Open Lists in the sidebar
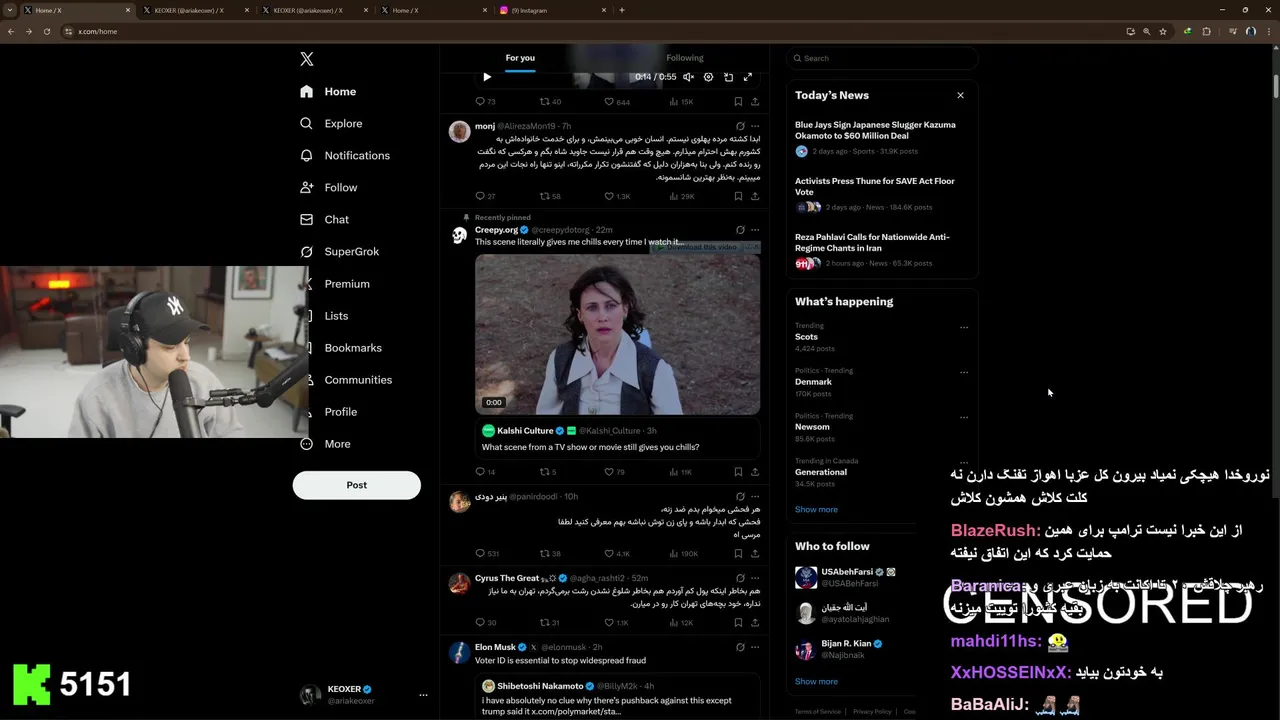The height and width of the screenshot is (720, 1280). (336, 315)
